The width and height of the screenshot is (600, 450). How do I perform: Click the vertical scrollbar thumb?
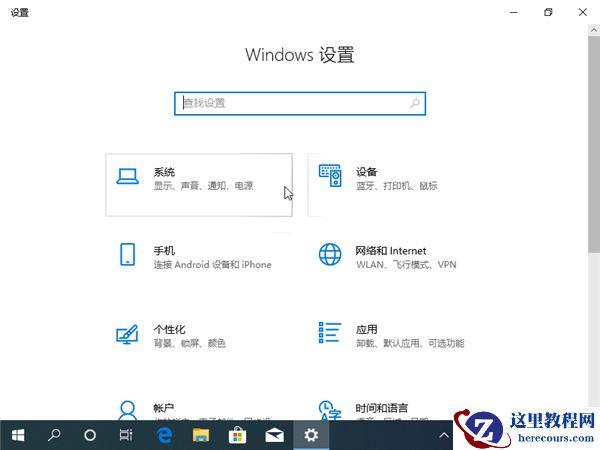594,145
